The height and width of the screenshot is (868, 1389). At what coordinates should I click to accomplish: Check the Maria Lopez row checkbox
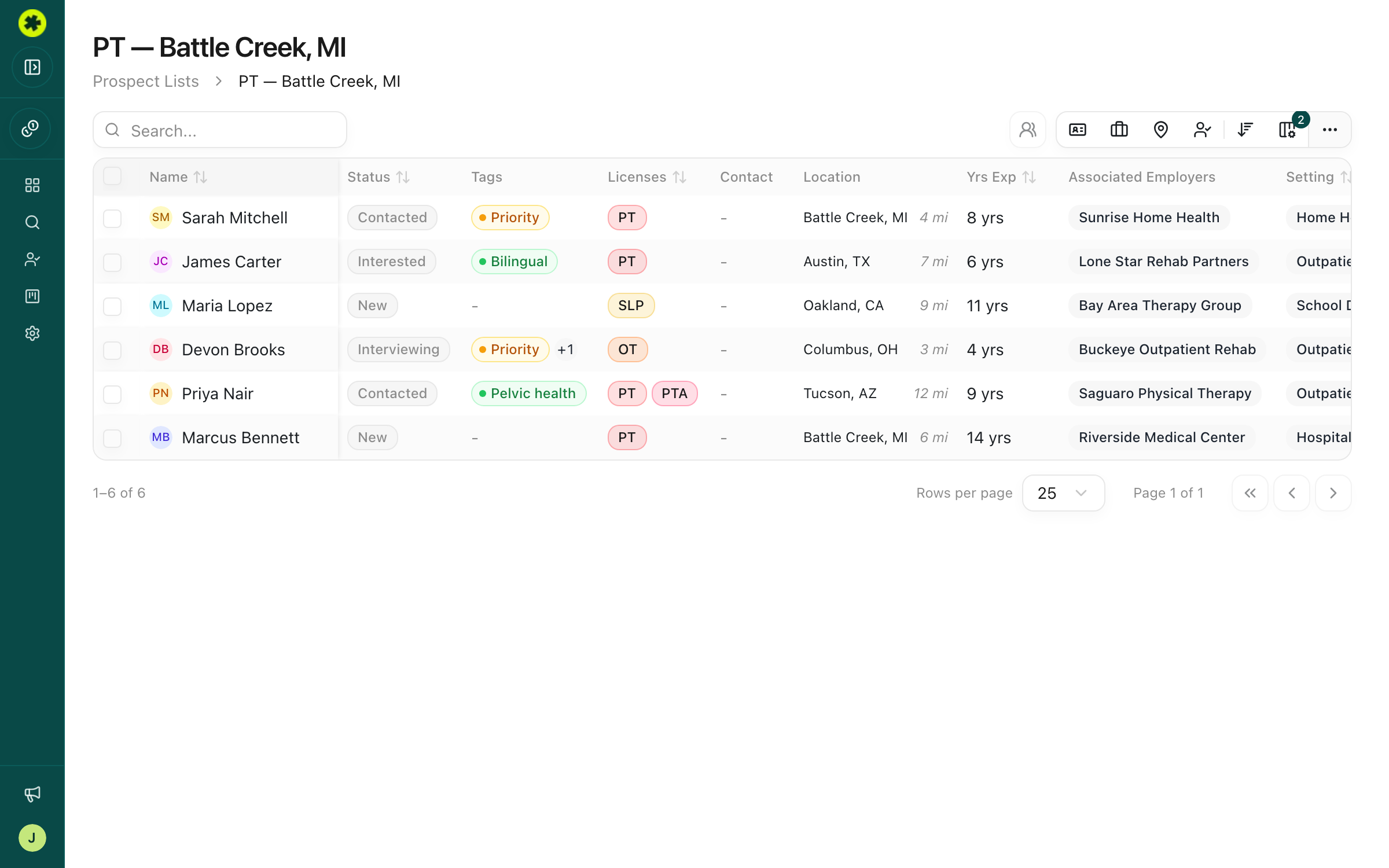point(112,306)
